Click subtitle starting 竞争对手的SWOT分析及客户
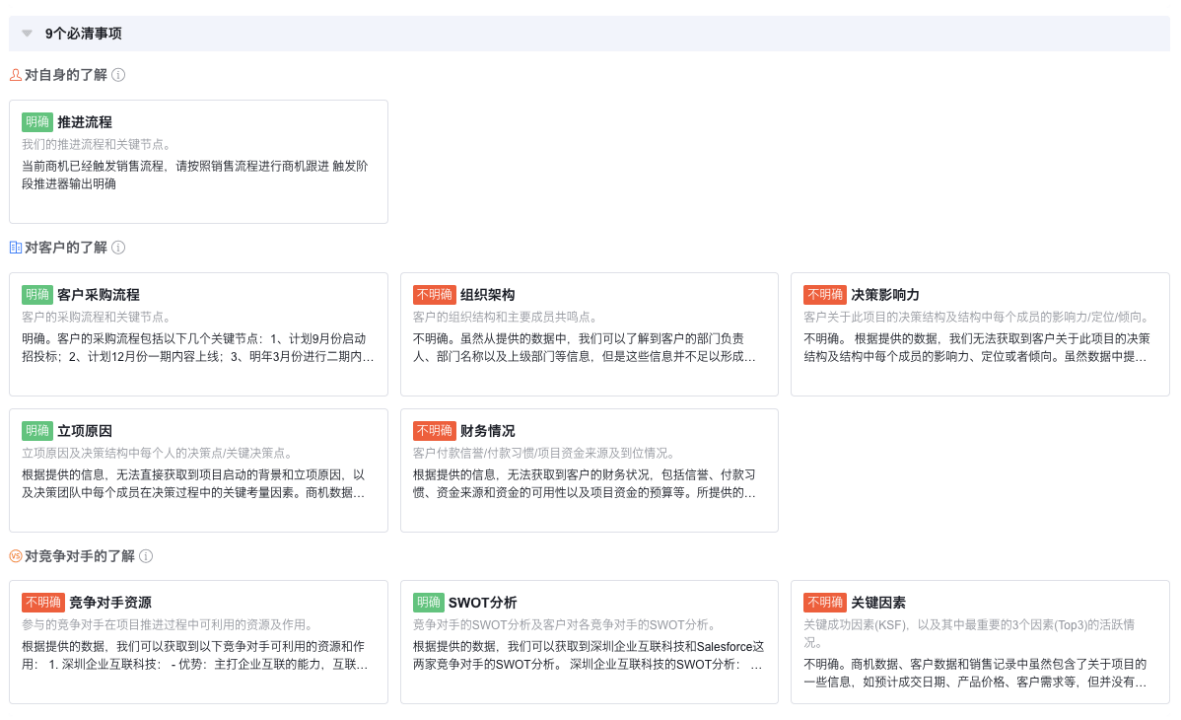This screenshot has height=720, width=1181. [x=564, y=625]
